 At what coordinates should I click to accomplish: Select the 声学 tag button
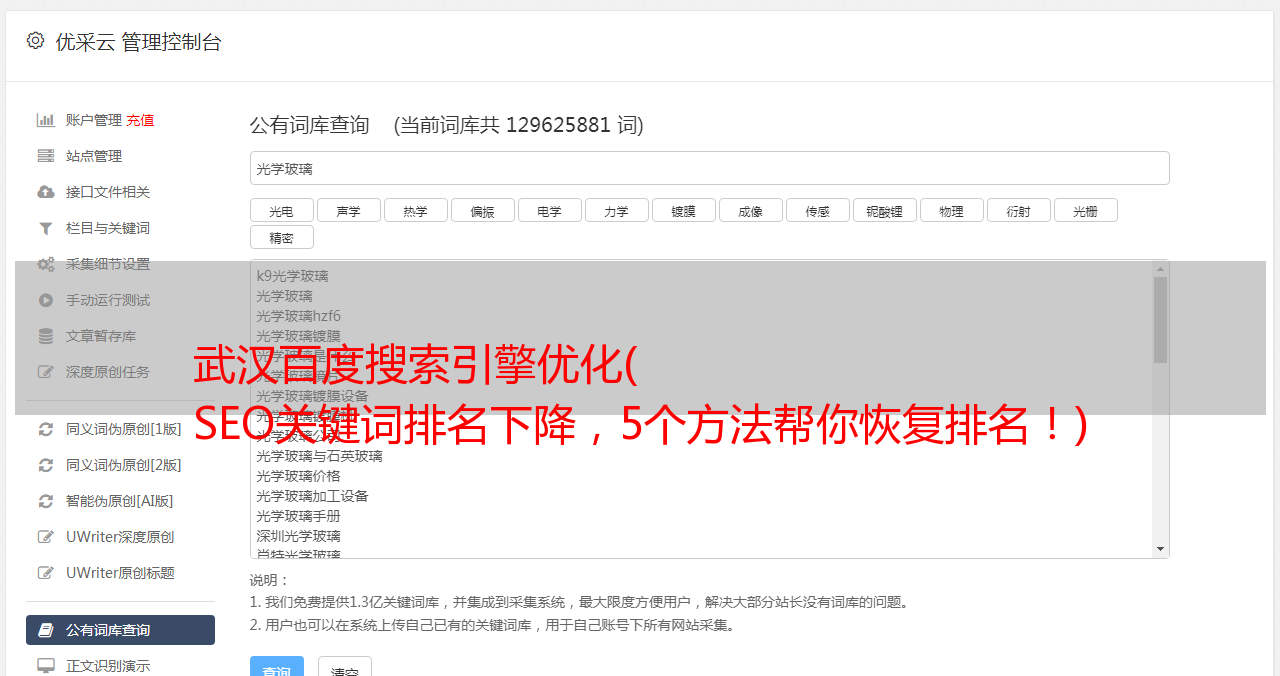(348, 210)
